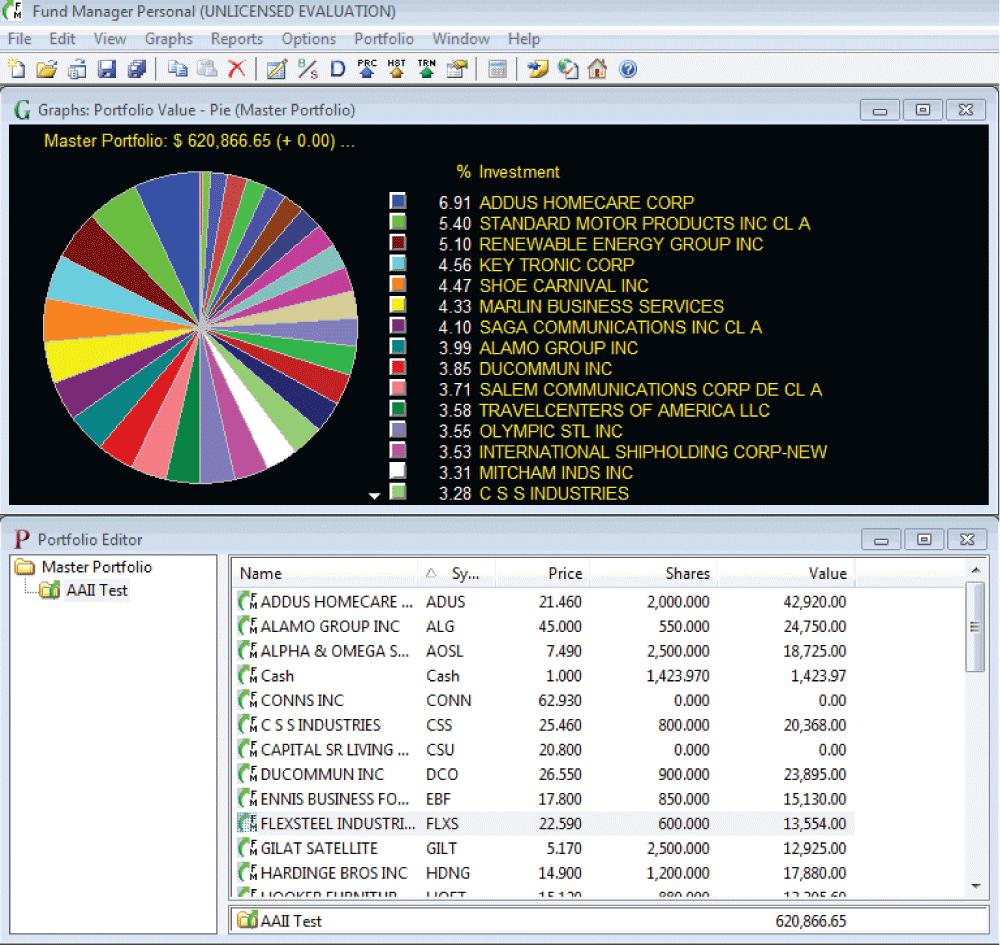Open Fund Manager help with the question mark icon
This screenshot has height=945, width=1000.
point(626,69)
